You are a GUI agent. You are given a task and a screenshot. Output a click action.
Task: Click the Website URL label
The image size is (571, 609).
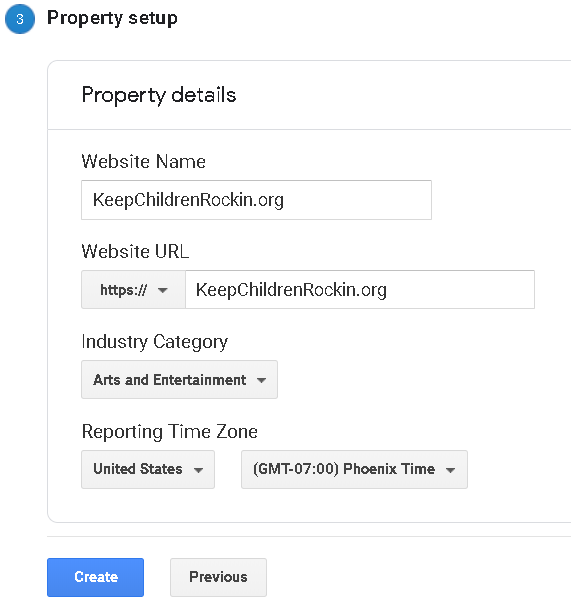135,251
